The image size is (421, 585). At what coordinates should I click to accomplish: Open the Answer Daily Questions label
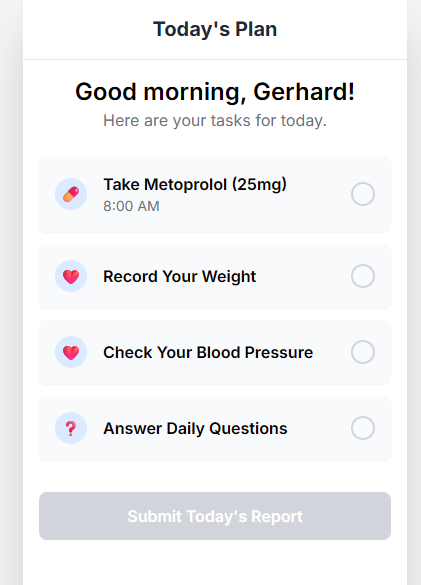point(195,428)
